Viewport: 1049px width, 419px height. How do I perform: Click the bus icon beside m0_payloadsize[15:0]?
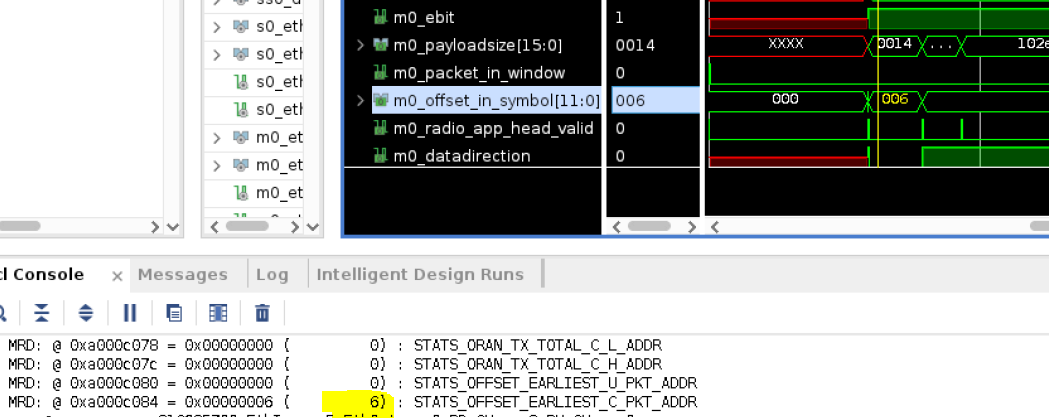click(380, 45)
